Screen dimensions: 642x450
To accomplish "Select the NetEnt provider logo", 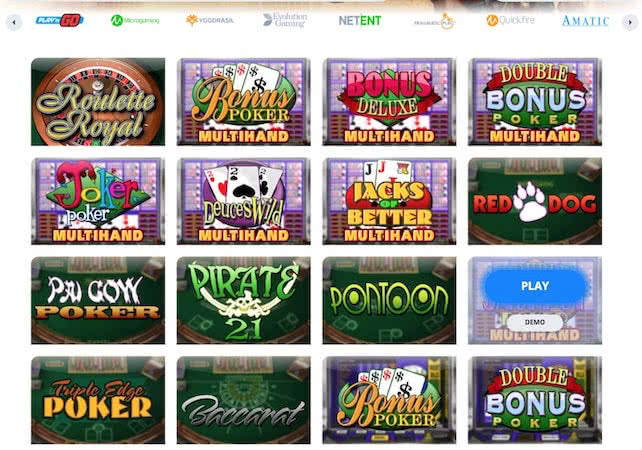I will (x=360, y=20).
